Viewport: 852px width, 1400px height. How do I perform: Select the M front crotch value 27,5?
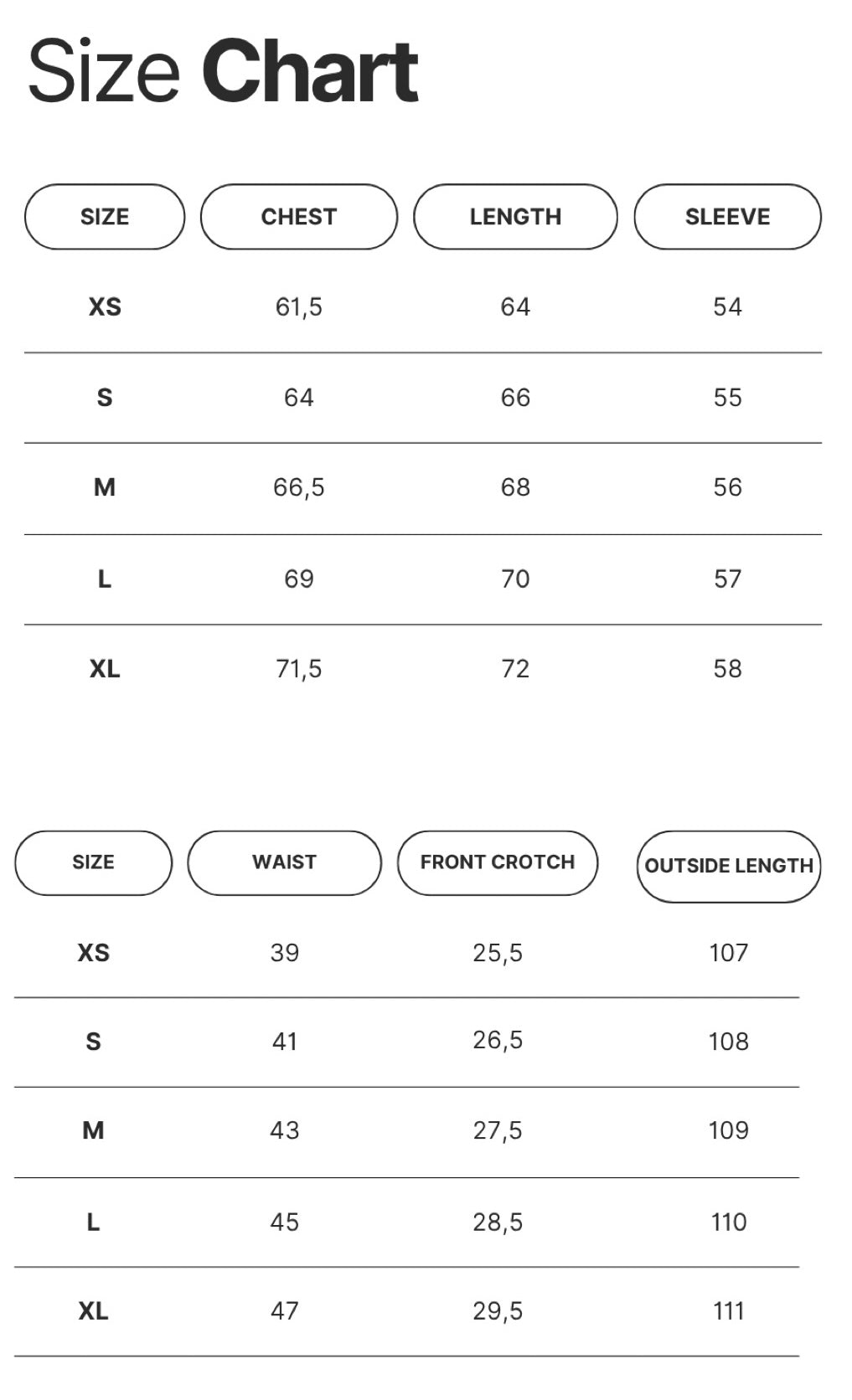pyautogui.click(x=498, y=1130)
